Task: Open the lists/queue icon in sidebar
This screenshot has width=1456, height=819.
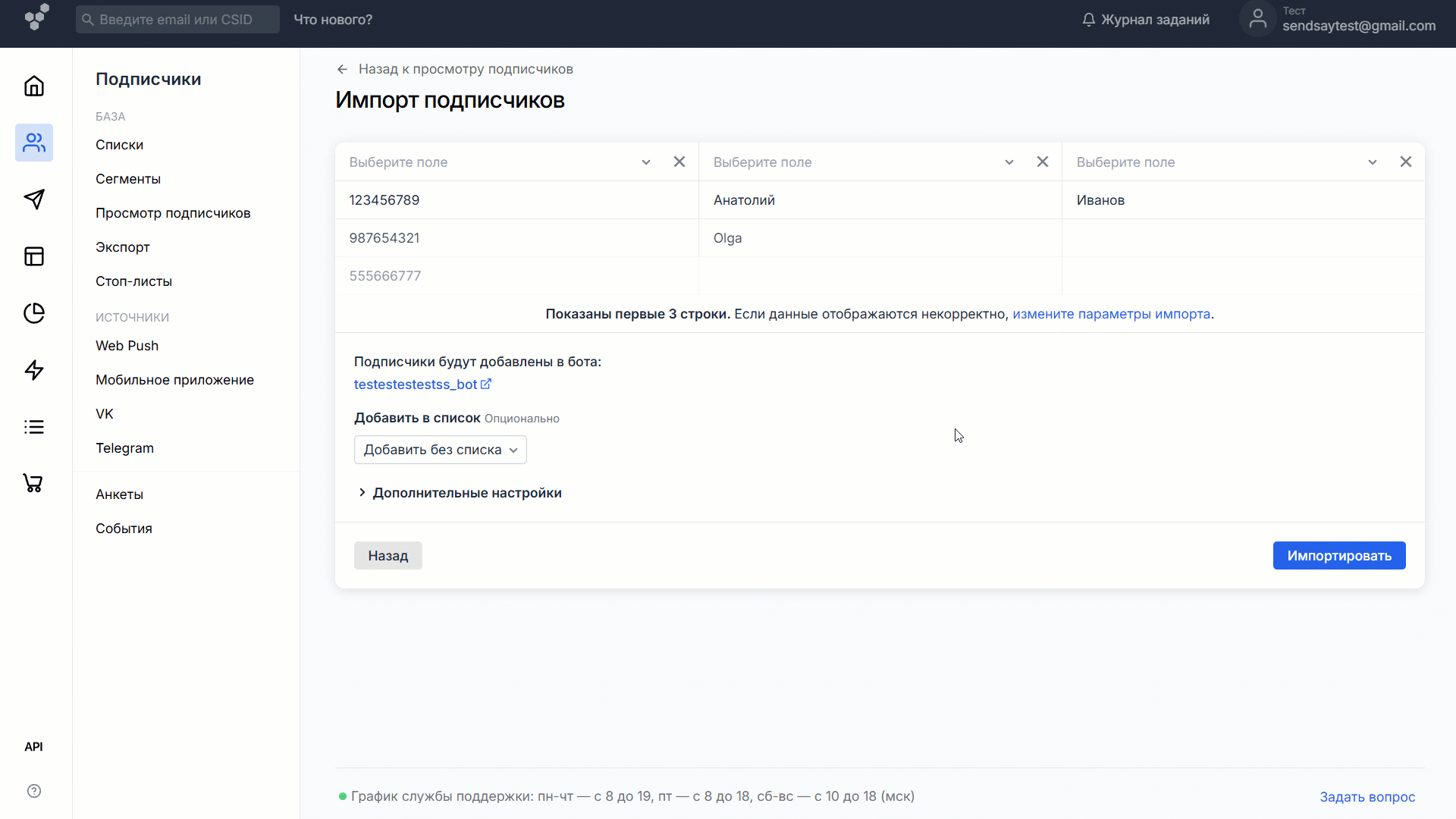Action: click(34, 427)
